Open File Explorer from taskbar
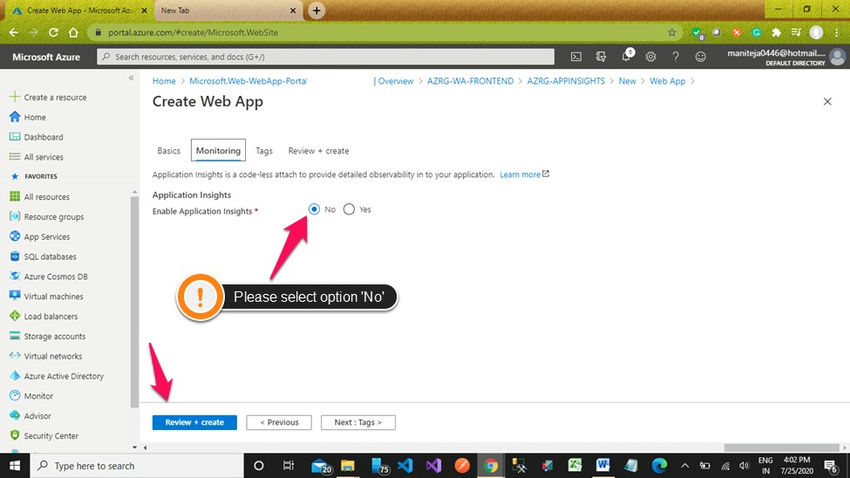This screenshot has height=478, width=850. point(348,466)
